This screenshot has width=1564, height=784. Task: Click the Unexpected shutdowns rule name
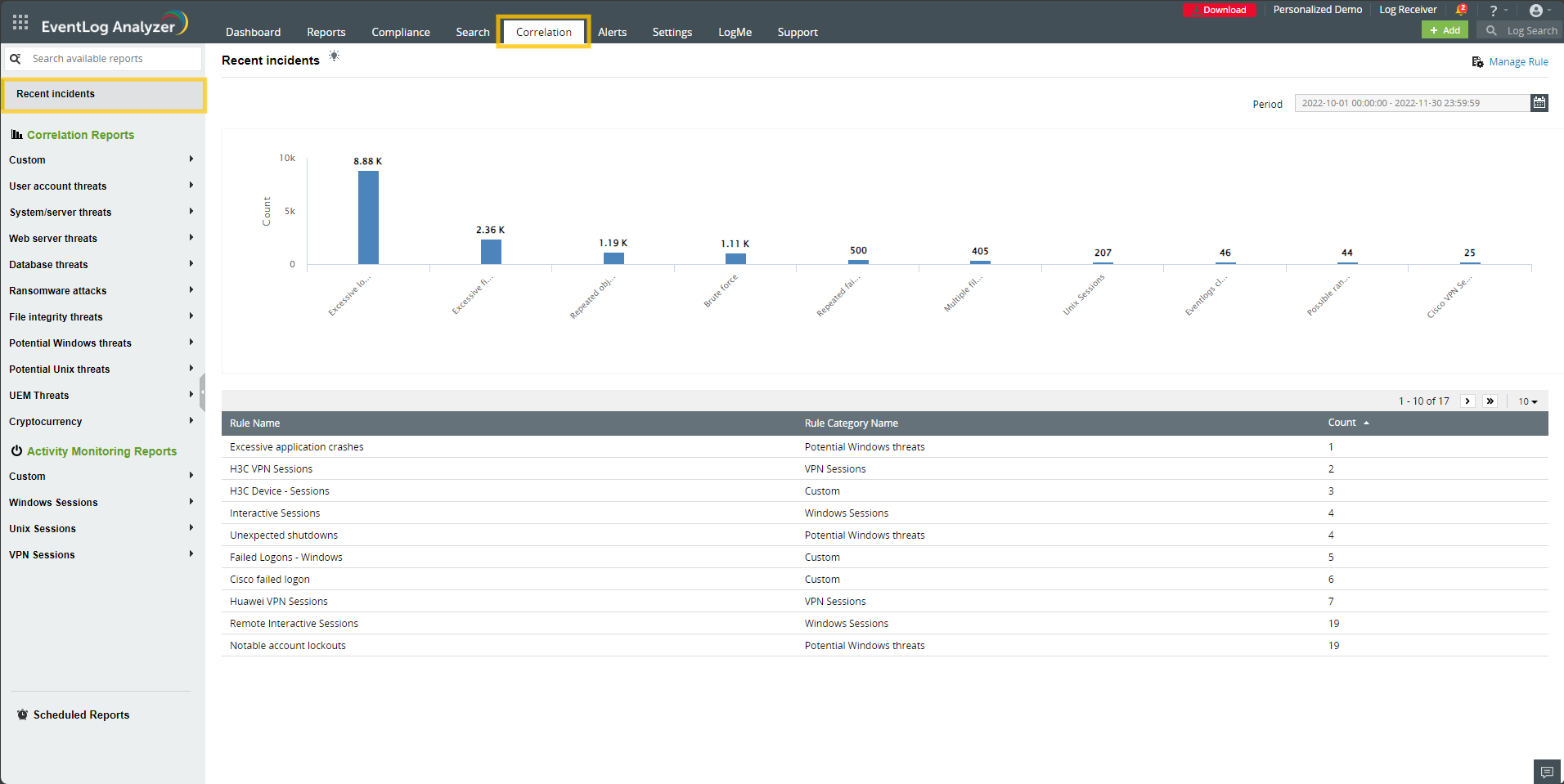(284, 535)
